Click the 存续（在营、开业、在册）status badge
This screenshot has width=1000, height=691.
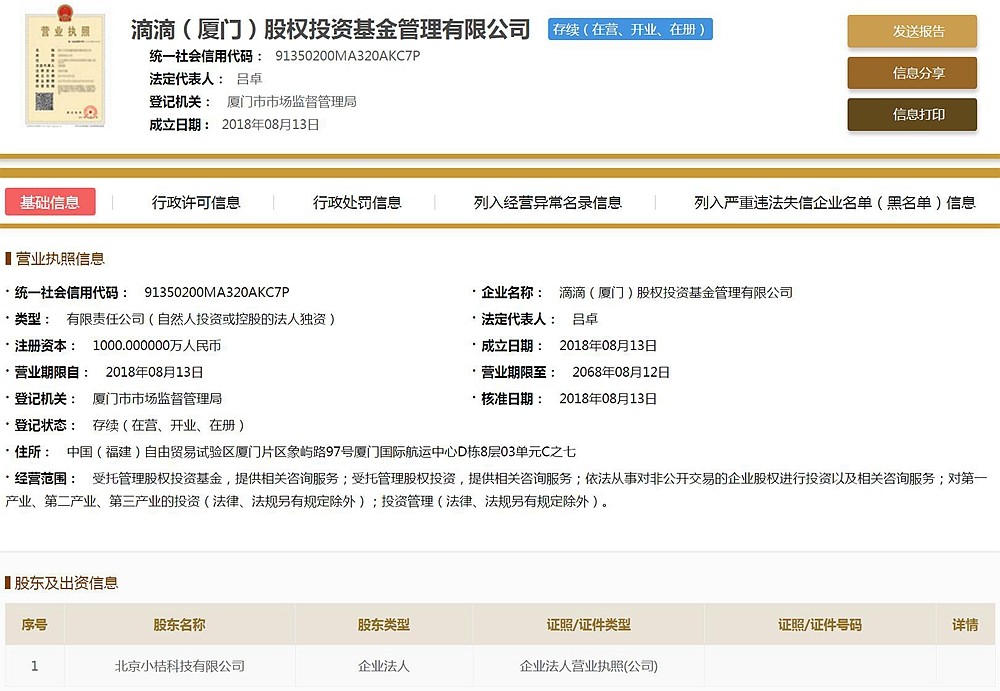tap(630, 29)
